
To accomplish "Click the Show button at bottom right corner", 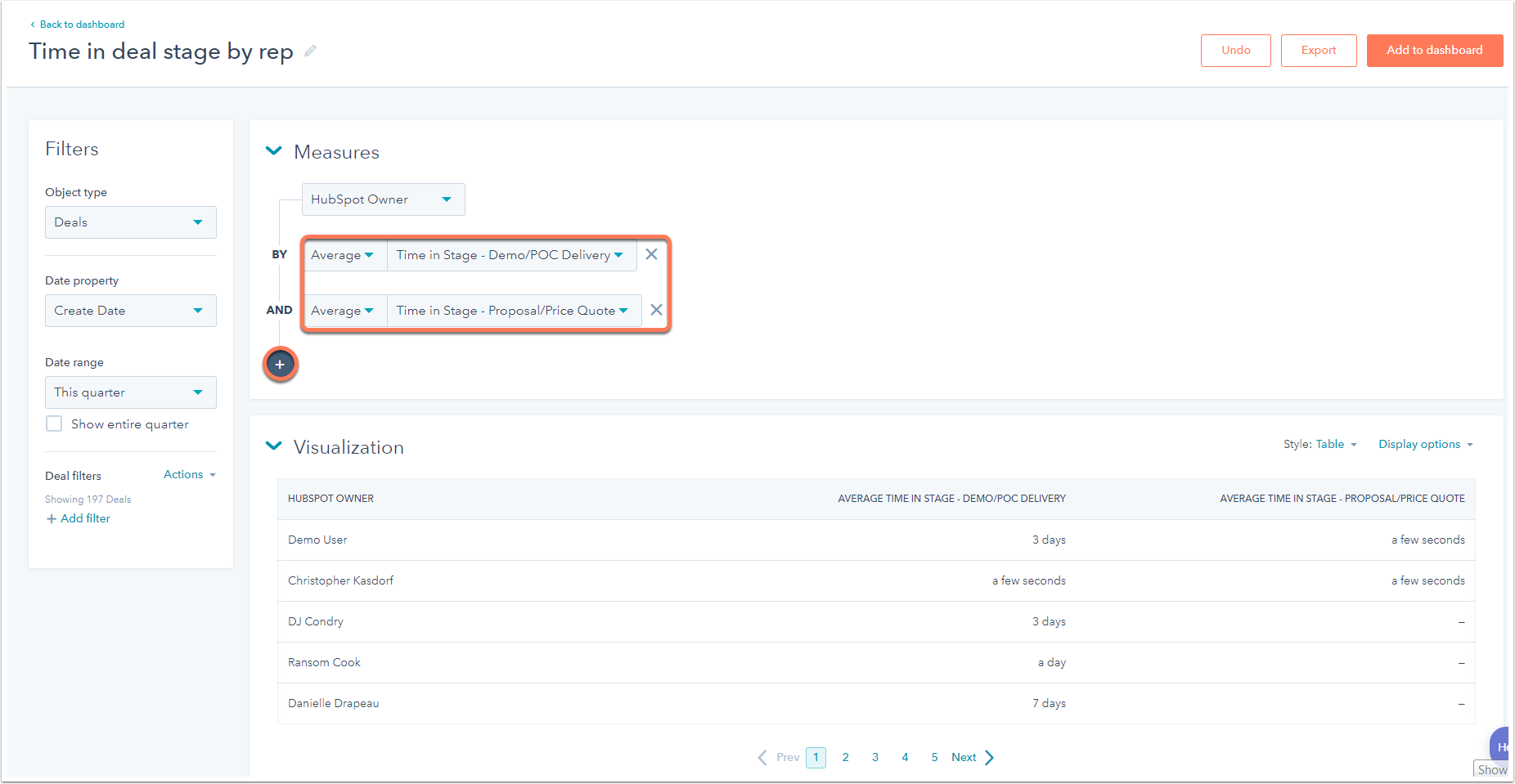I will coord(1491,770).
